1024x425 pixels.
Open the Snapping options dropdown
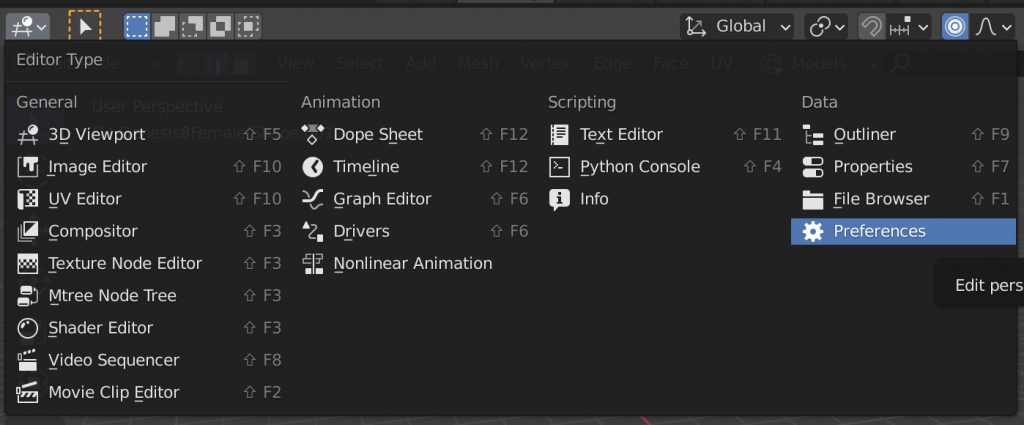(908, 27)
